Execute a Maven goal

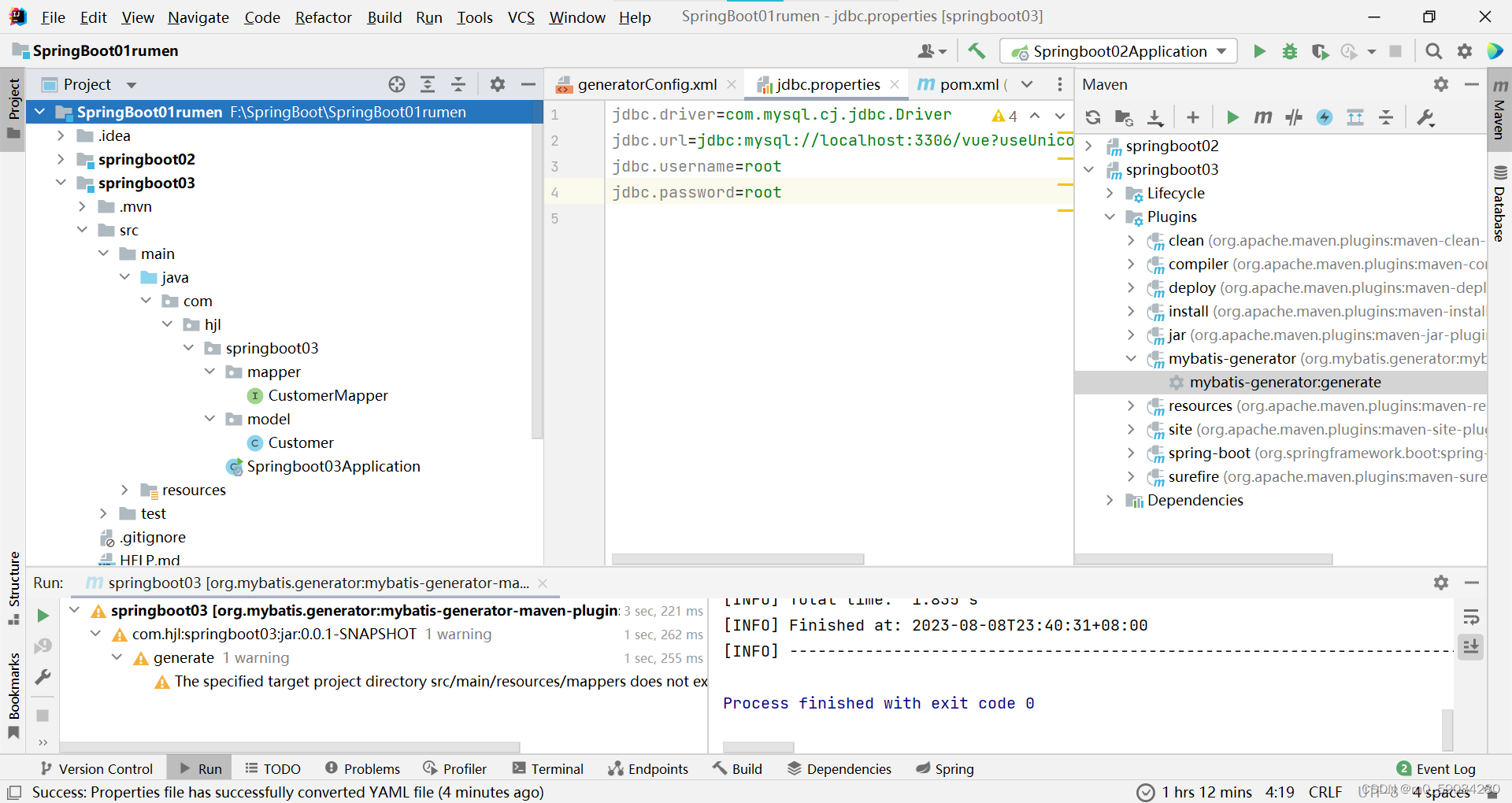(x=1262, y=117)
